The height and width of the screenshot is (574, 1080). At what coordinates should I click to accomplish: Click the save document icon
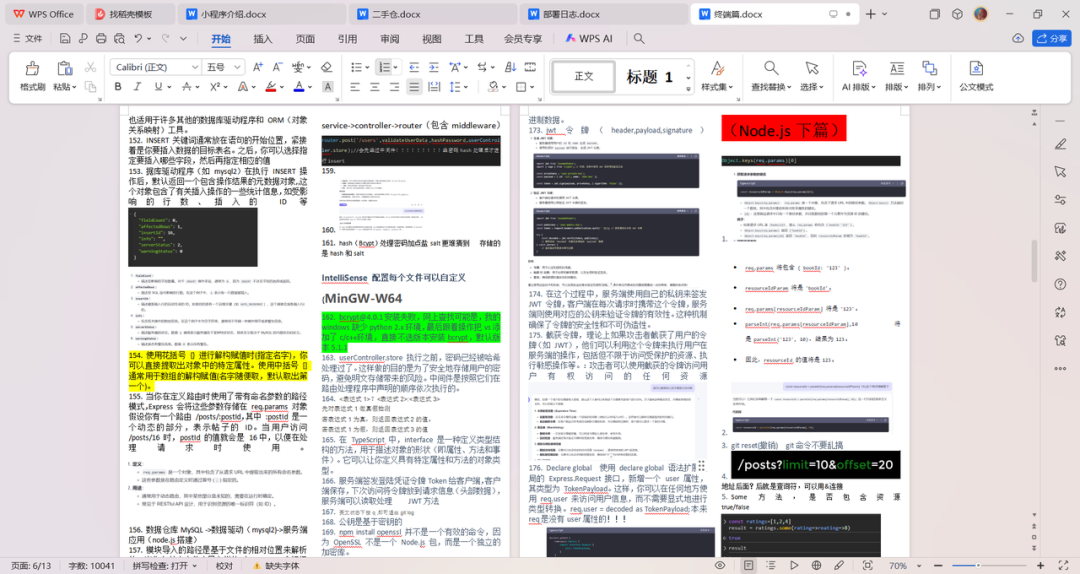pos(65,39)
